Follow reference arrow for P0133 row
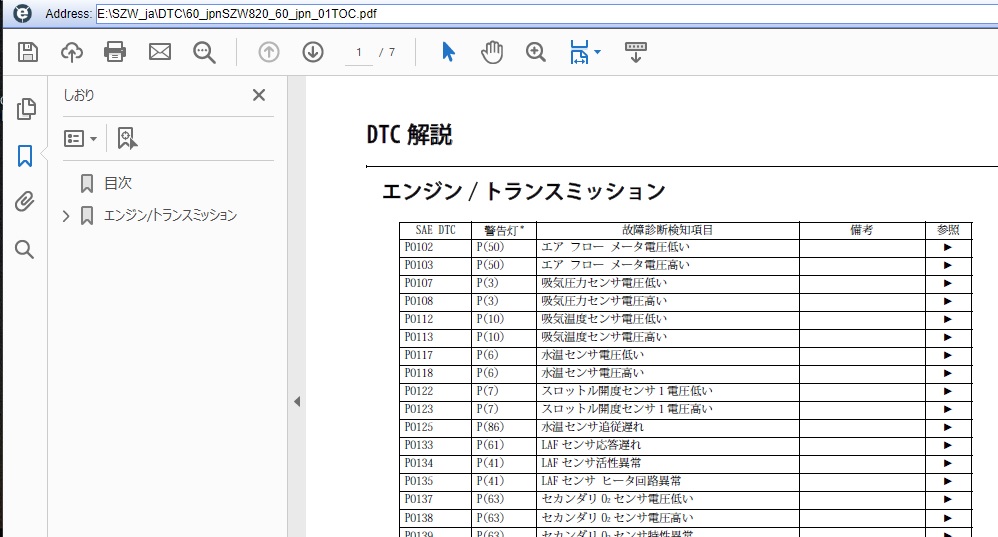Viewport: 998px width, 537px height. [x=948, y=445]
